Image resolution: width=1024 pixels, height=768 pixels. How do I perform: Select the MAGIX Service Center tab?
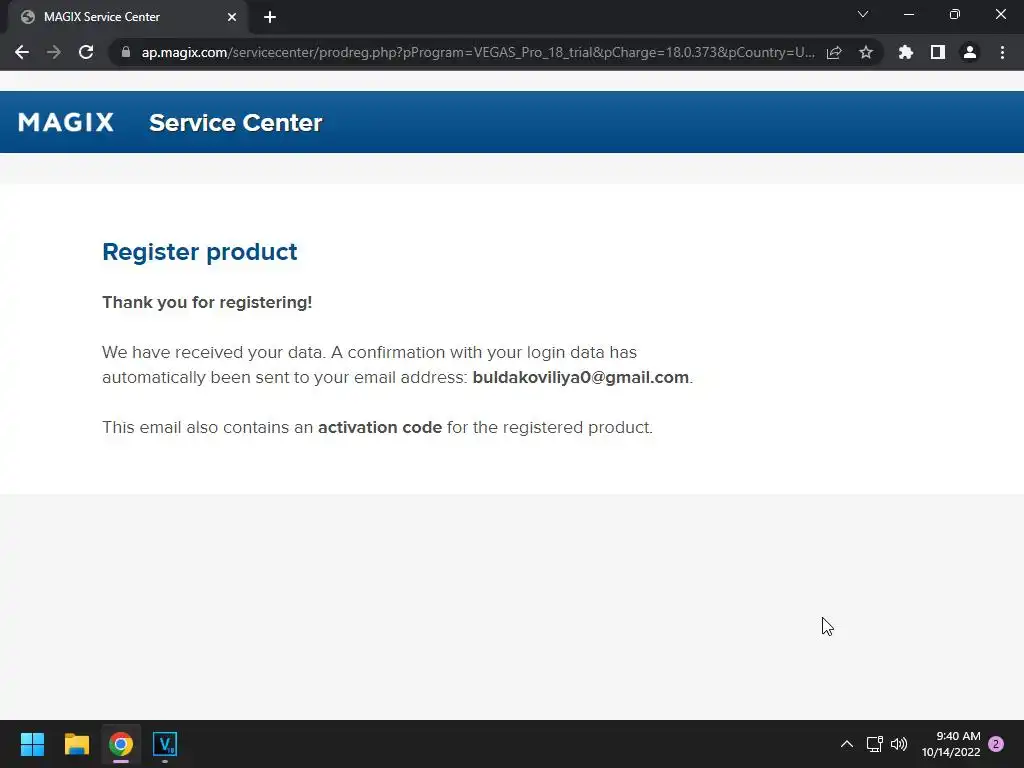(x=127, y=17)
